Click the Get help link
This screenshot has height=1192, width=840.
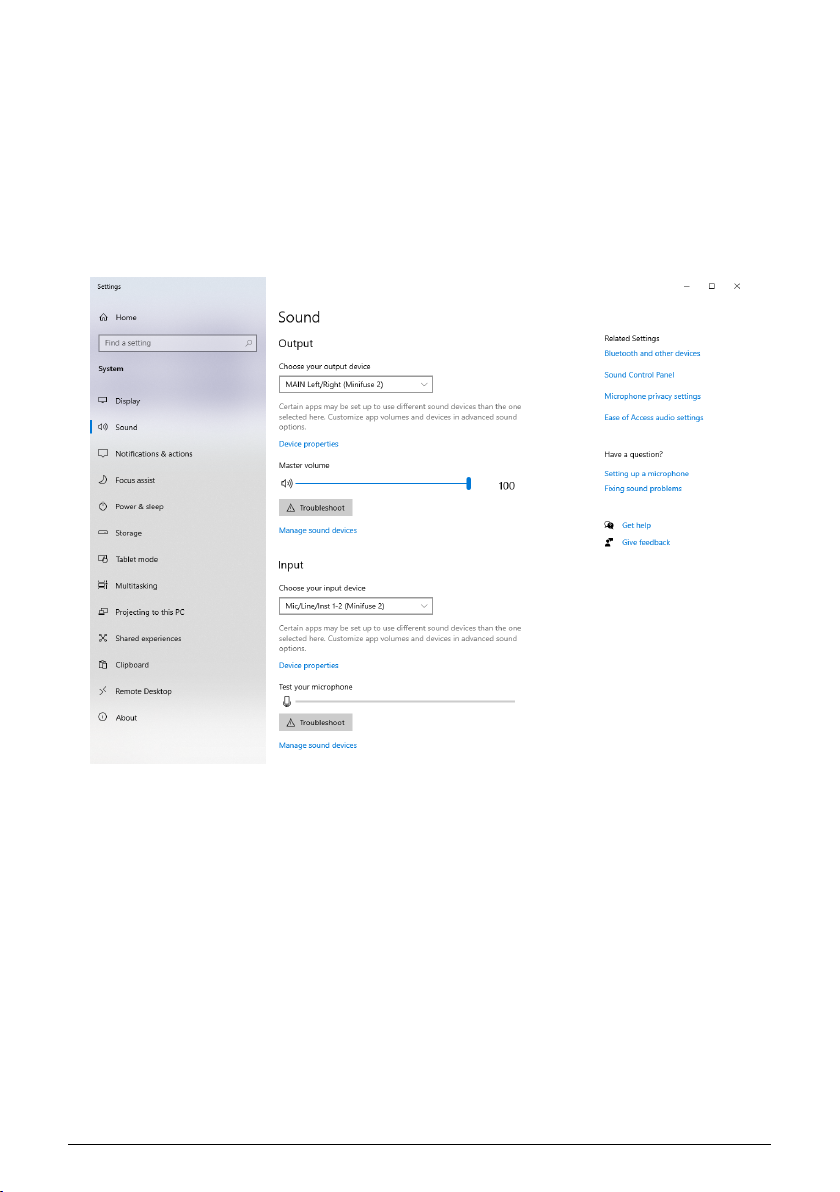[636, 525]
